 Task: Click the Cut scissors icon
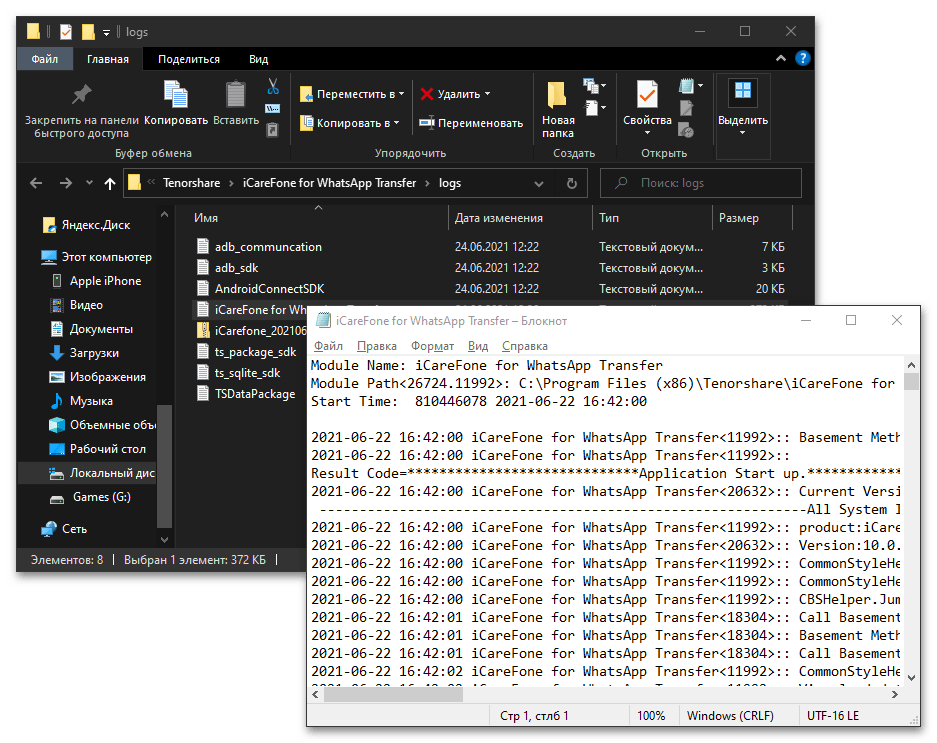[273, 86]
